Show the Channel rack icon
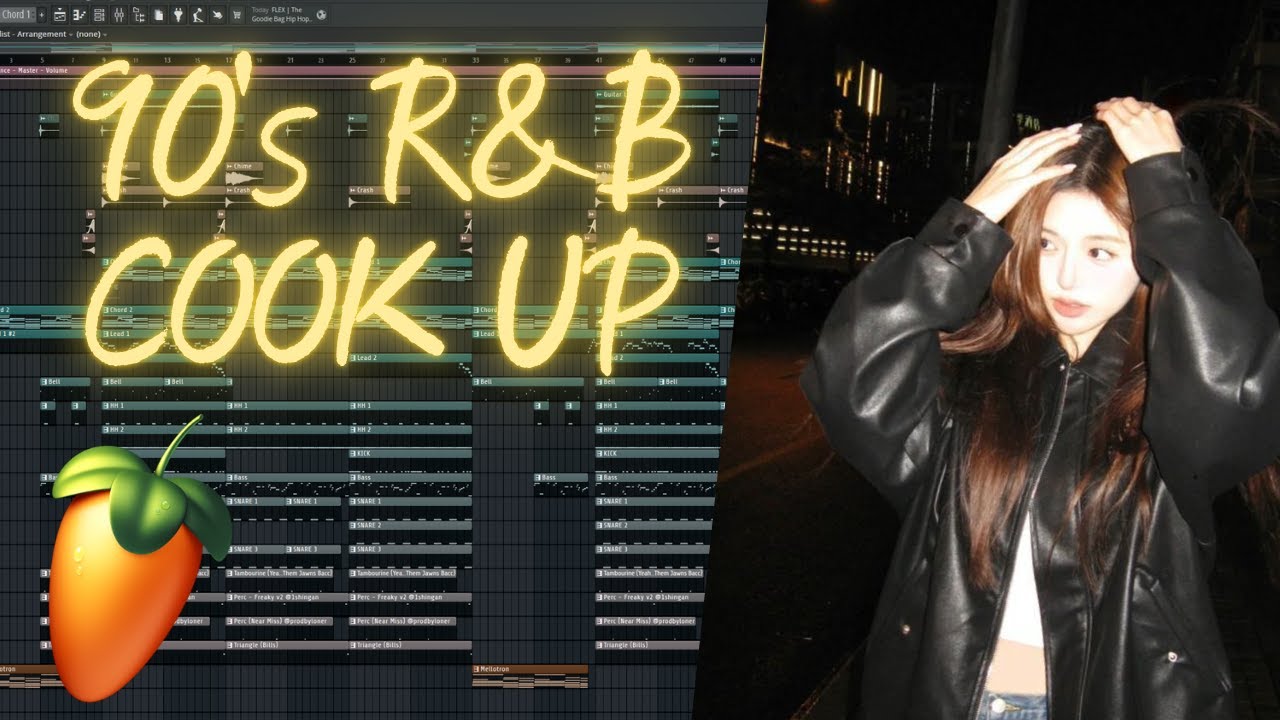Image resolution: width=1280 pixels, height=720 pixels. click(x=99, y=15)
